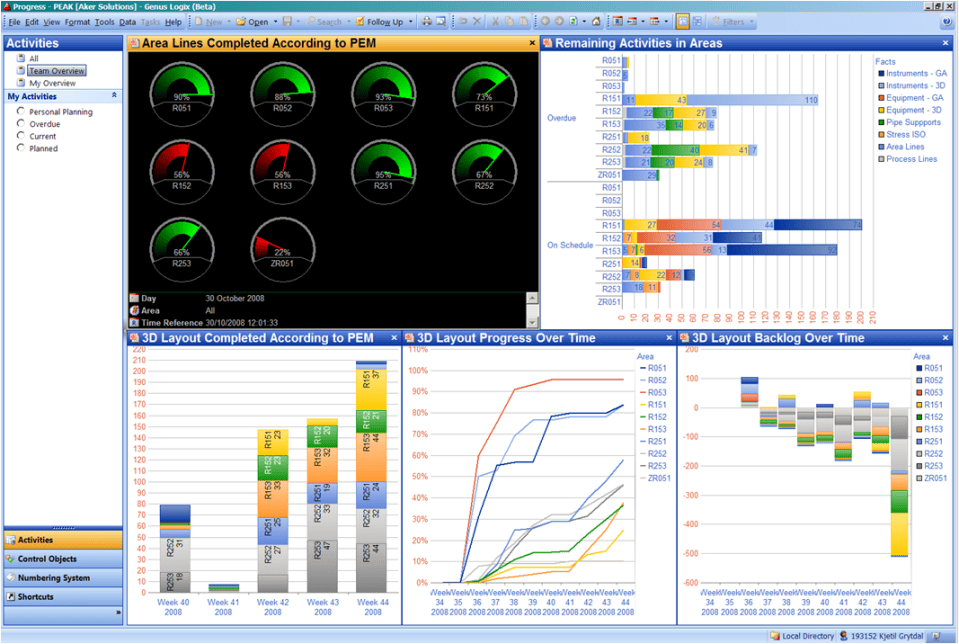Screen dimensions: 959x644
Task: Select the Personal Planning radio button
Action: [x=21, y=111]
